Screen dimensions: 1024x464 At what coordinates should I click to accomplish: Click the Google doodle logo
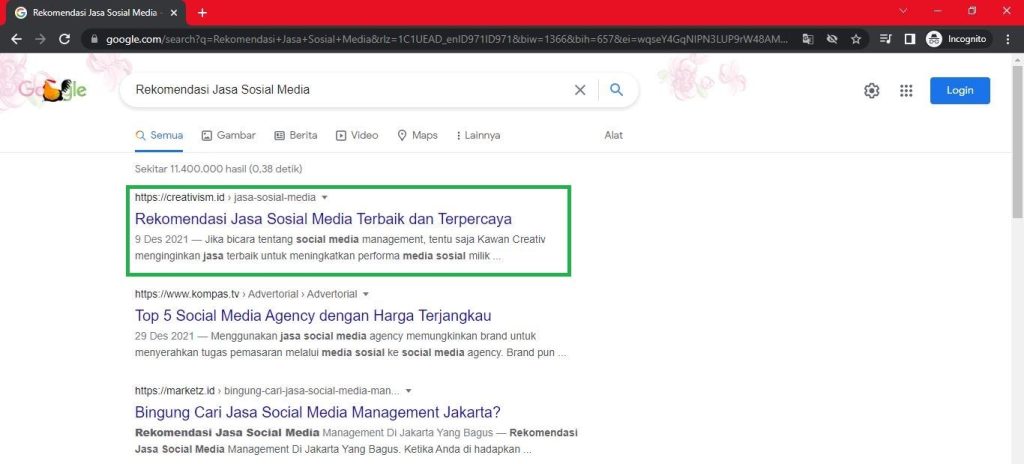click(x=52, y=90)
